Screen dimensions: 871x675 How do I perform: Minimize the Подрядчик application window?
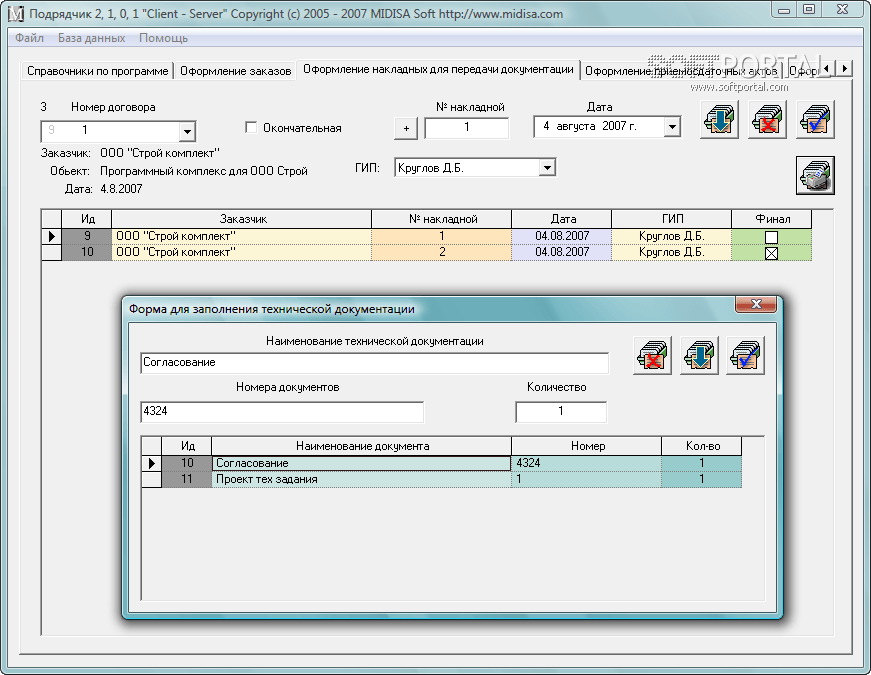tap(784, 10)
